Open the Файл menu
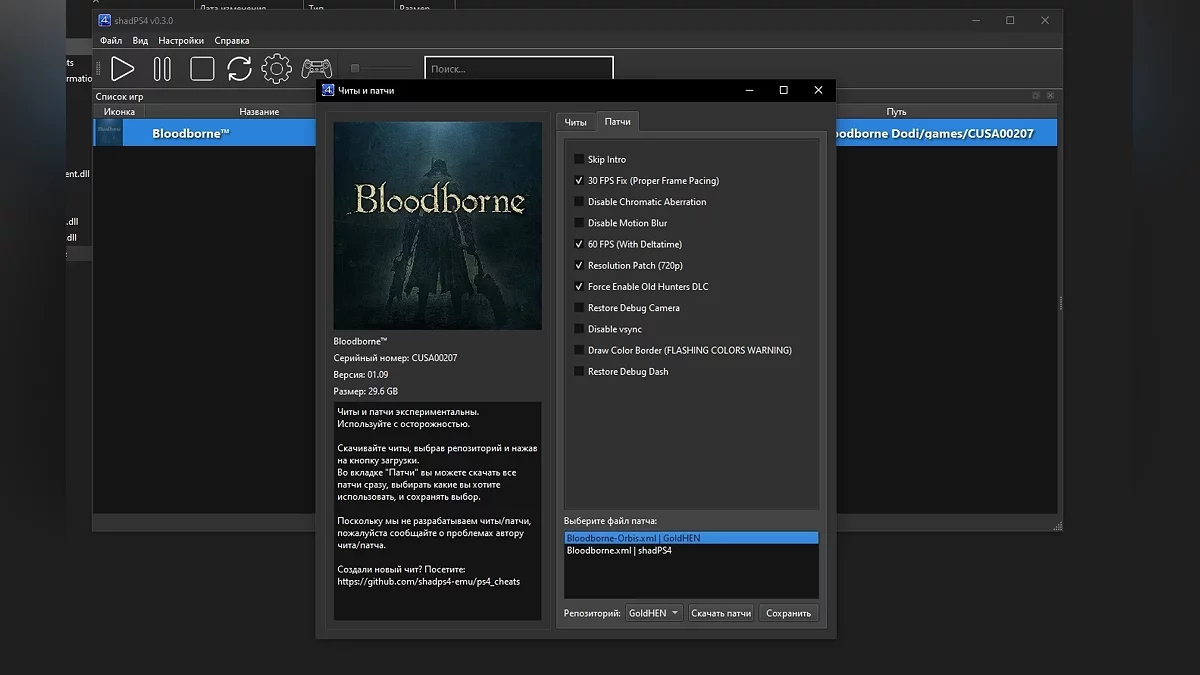This screenshot has height=675, width=1200. 111,41
